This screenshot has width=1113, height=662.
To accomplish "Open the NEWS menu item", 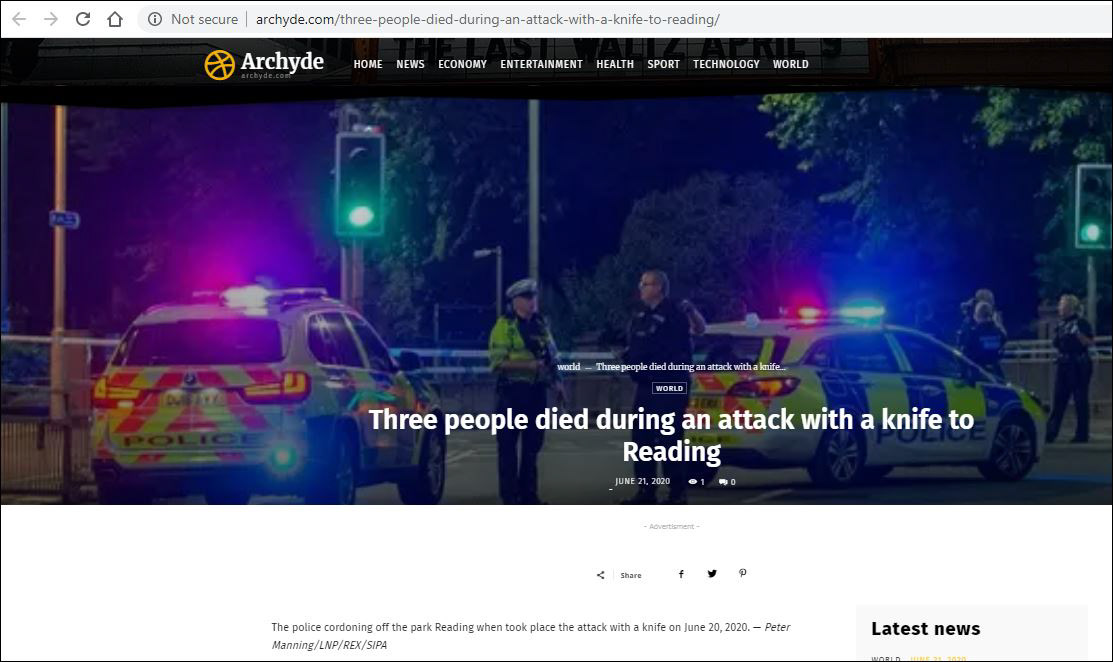I will [x=410, y=64].
